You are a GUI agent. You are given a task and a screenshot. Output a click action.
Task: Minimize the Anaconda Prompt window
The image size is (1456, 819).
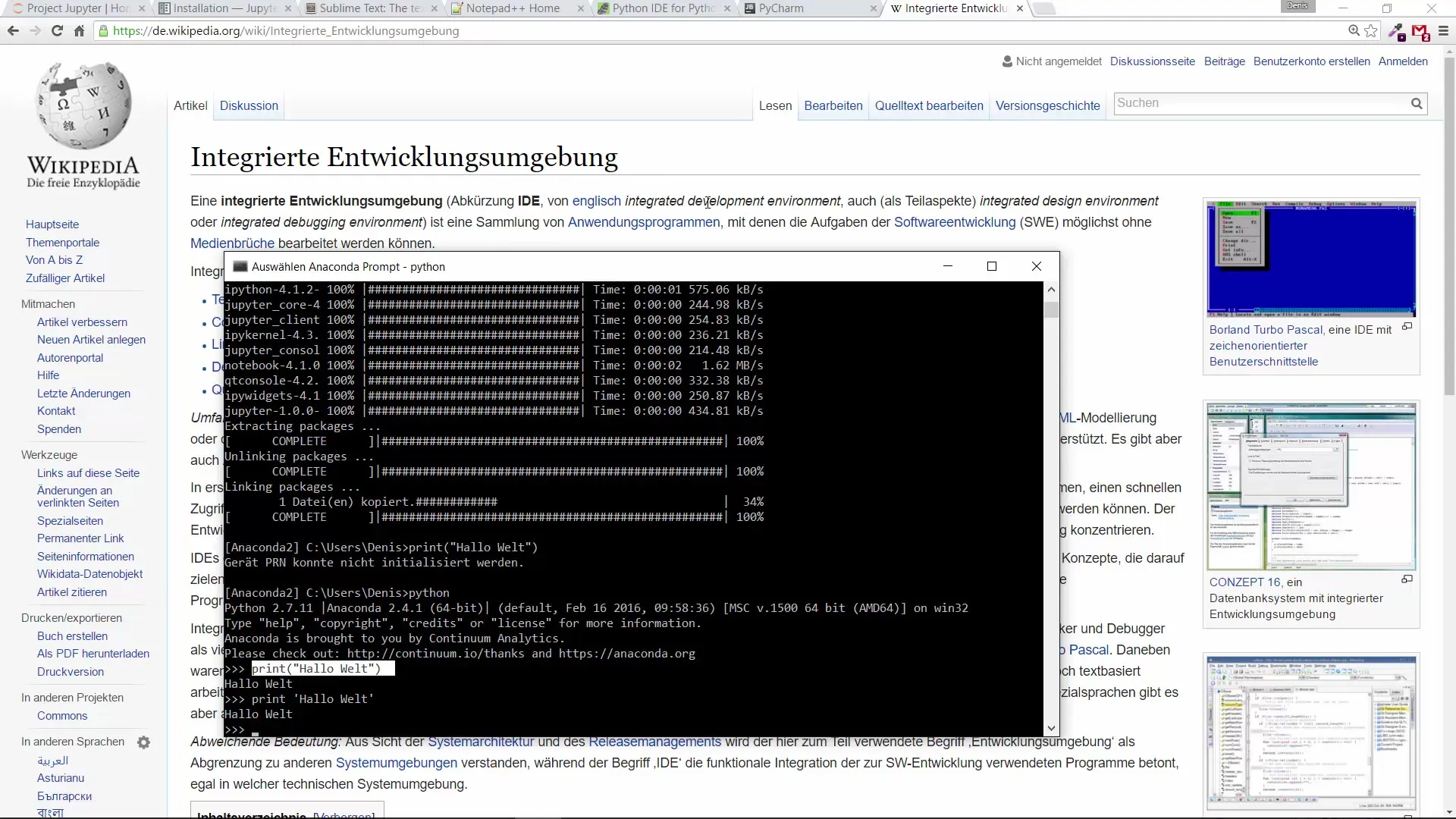947,266
